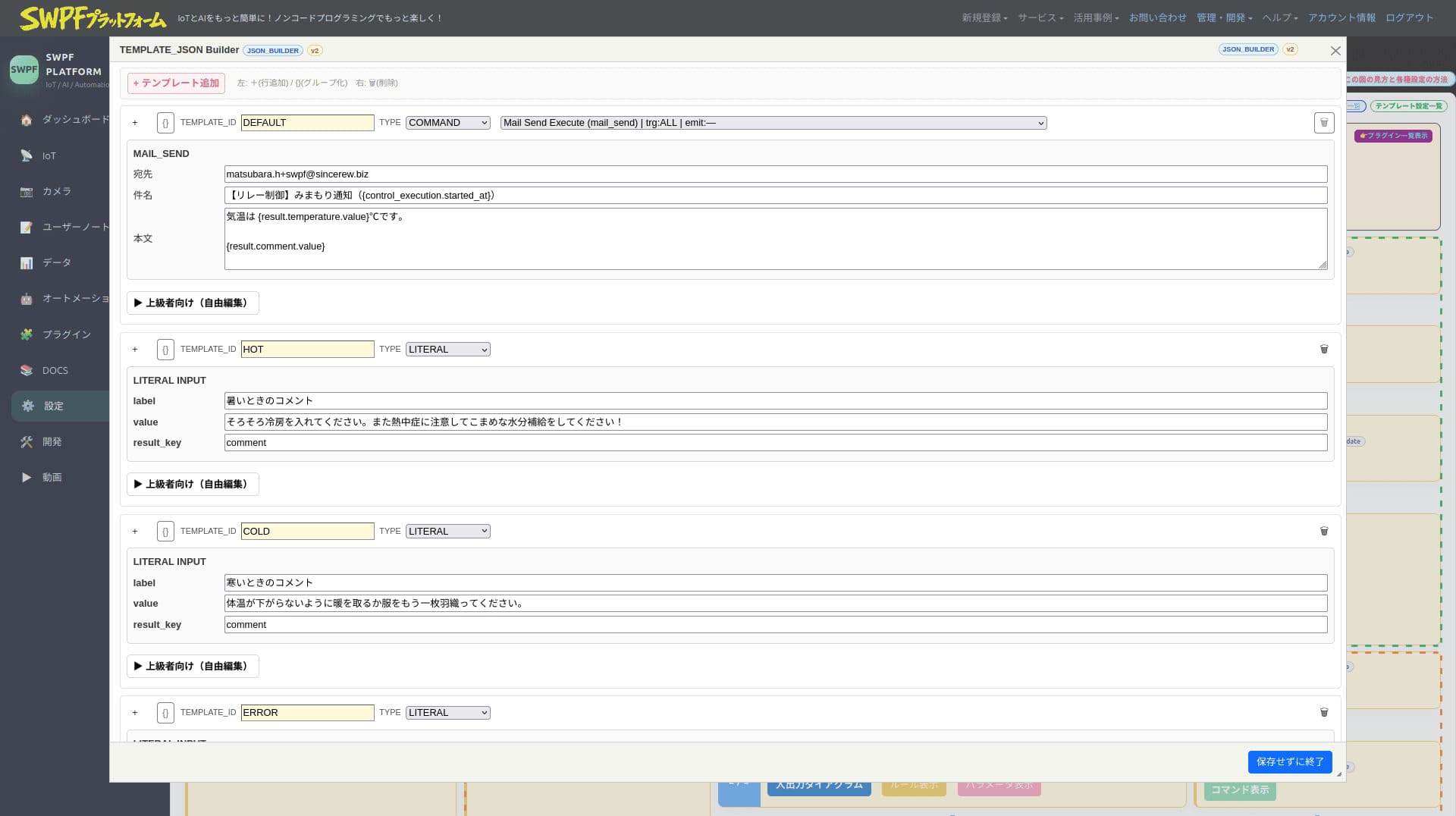Open the TYPE dropdown for HOT template
The width and height of the screenshot is (1456, 816).
click(x=448, y=350)
